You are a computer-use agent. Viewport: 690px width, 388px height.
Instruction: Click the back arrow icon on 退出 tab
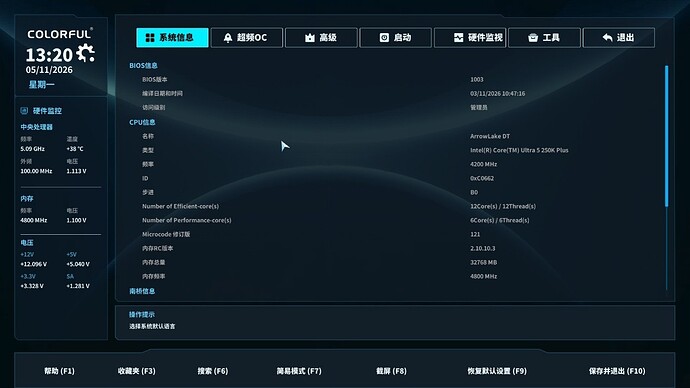point(607,38)
